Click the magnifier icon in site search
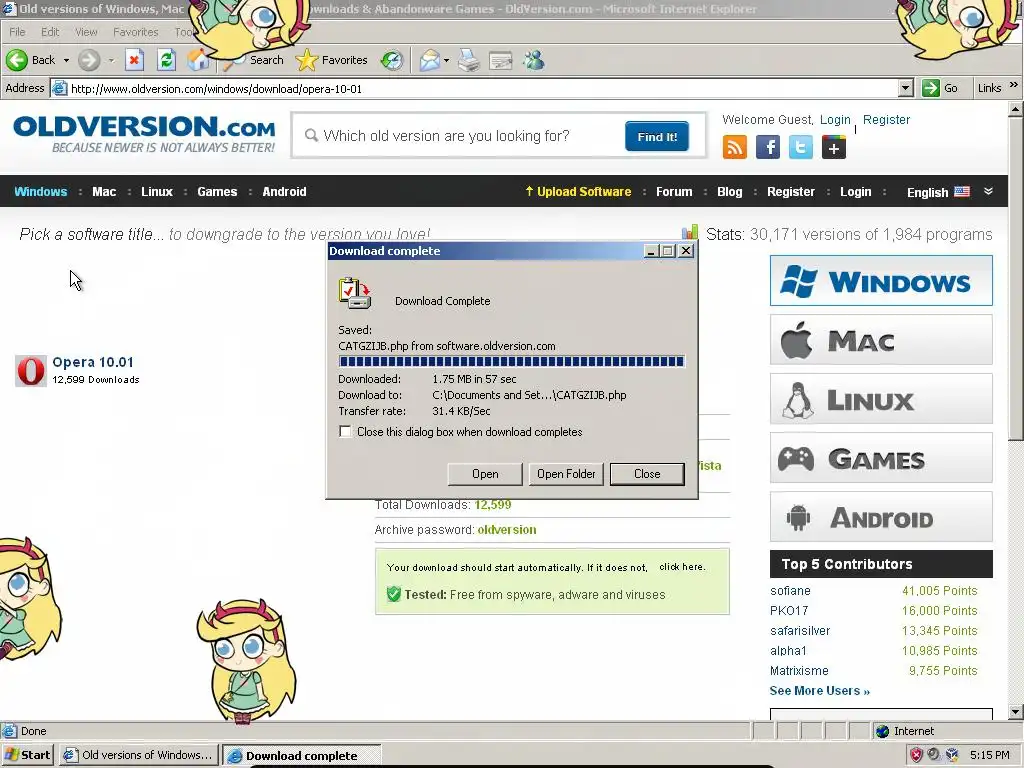This screenshot has height=768, width=1024. pos(312,135)
